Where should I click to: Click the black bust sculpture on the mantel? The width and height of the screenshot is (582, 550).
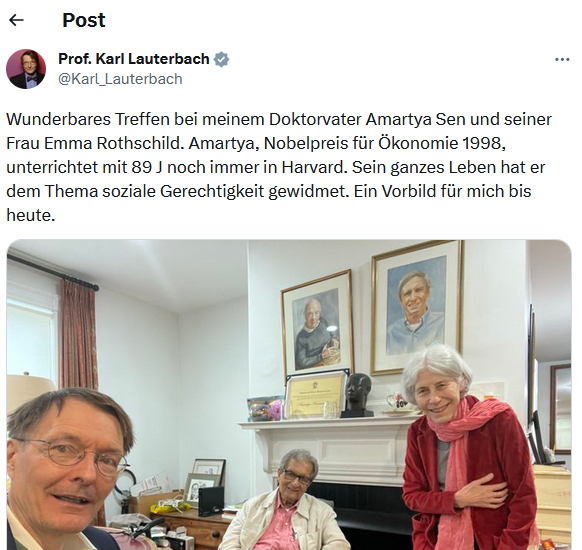click(358, 395)
